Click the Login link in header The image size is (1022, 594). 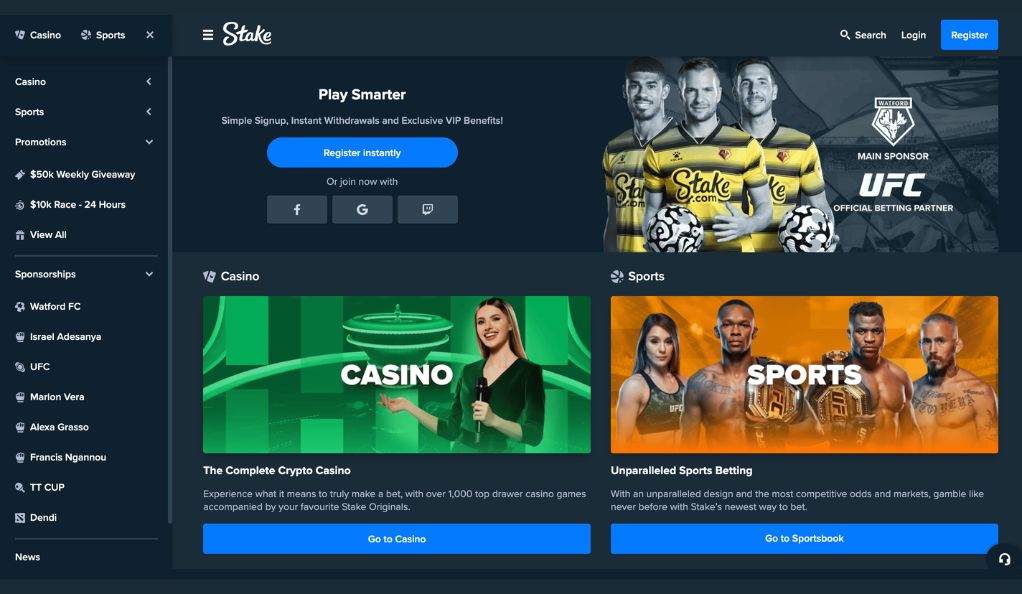tap(913, 35)
